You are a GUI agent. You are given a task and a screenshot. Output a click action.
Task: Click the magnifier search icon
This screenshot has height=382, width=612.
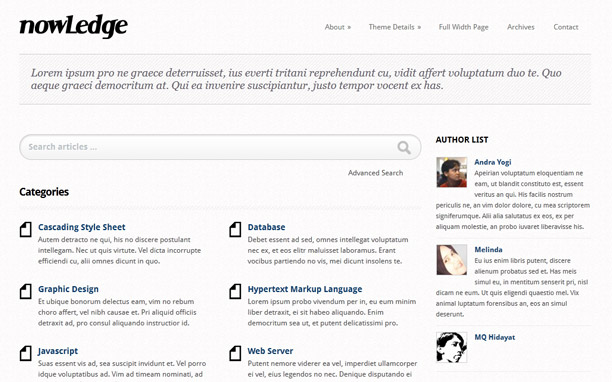coord(404,147)
